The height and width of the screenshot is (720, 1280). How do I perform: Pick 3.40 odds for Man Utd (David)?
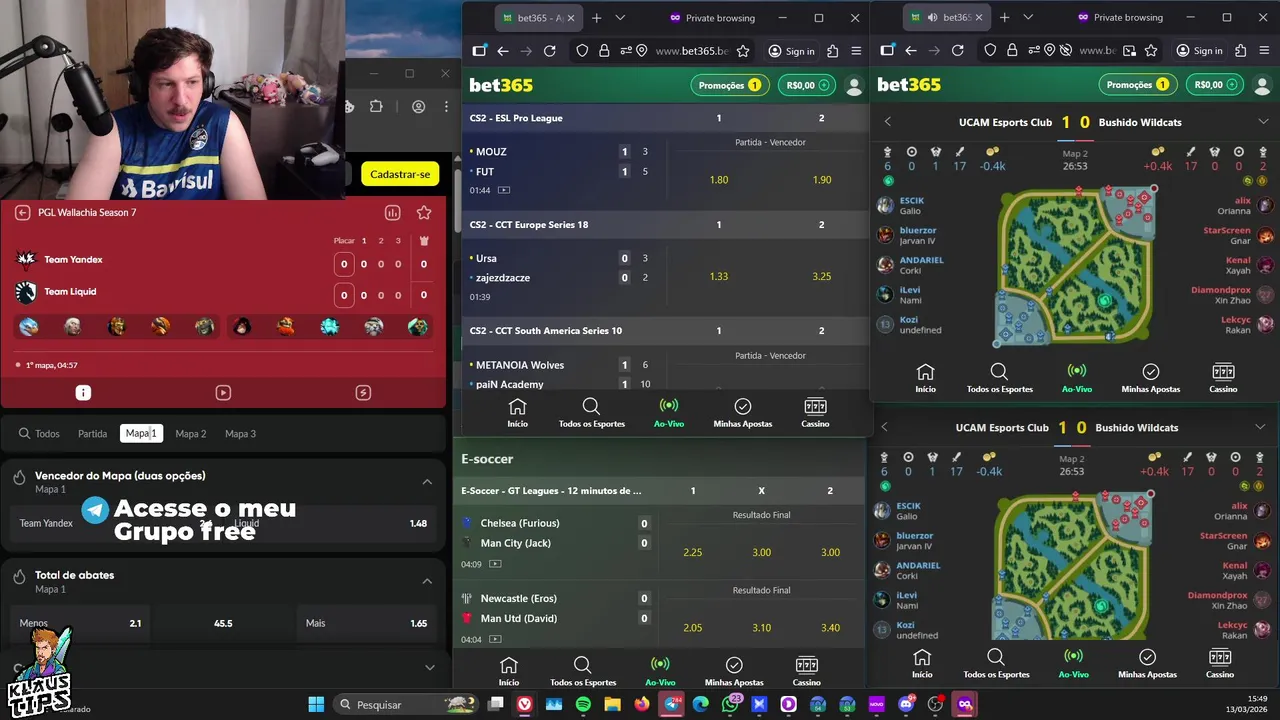tap(830, 628)
